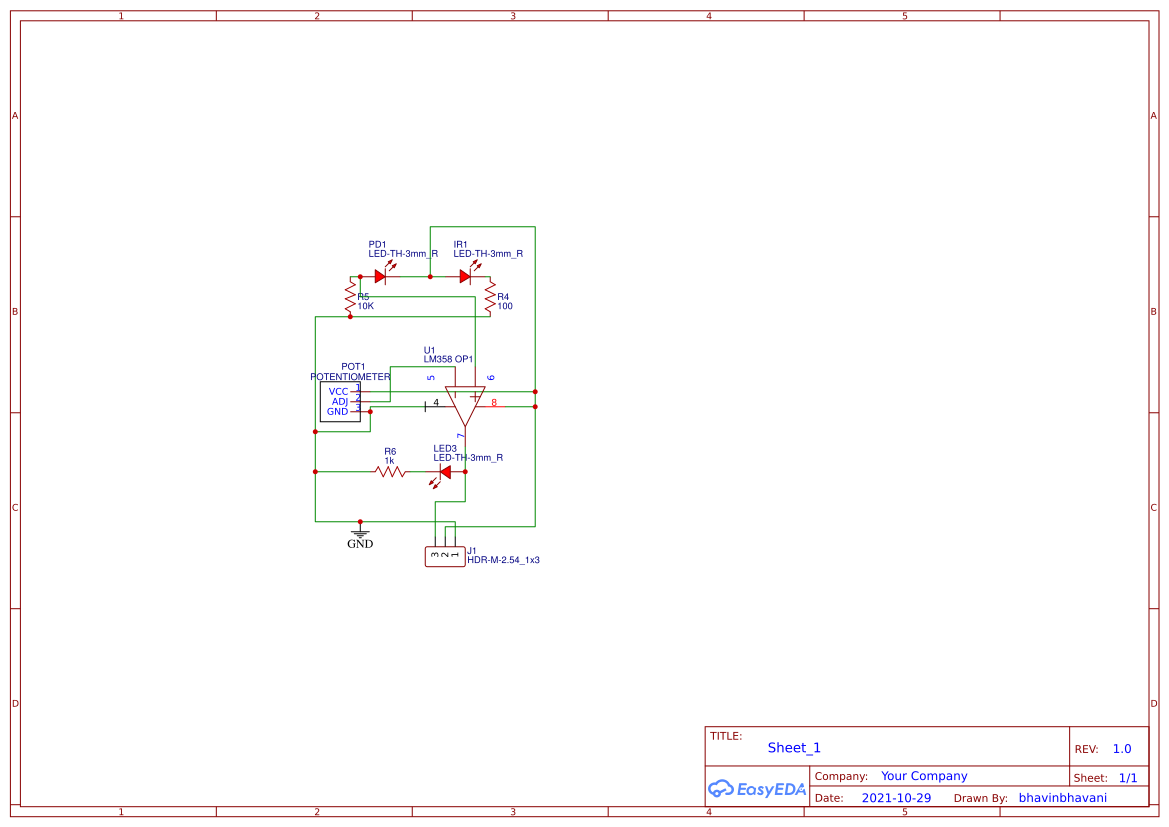
Task: Select the LM358 OP1 label
Action: tap(448, 359)
